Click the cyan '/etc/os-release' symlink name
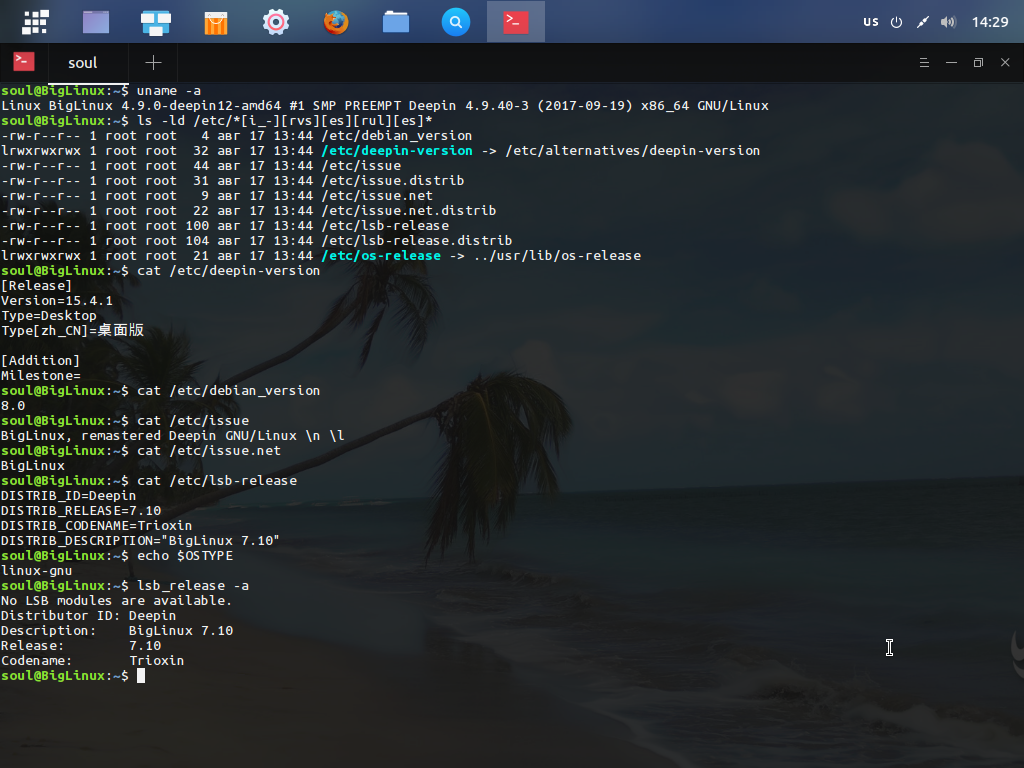This screenshot has width=1024, height=768. [x=381, y=256]
